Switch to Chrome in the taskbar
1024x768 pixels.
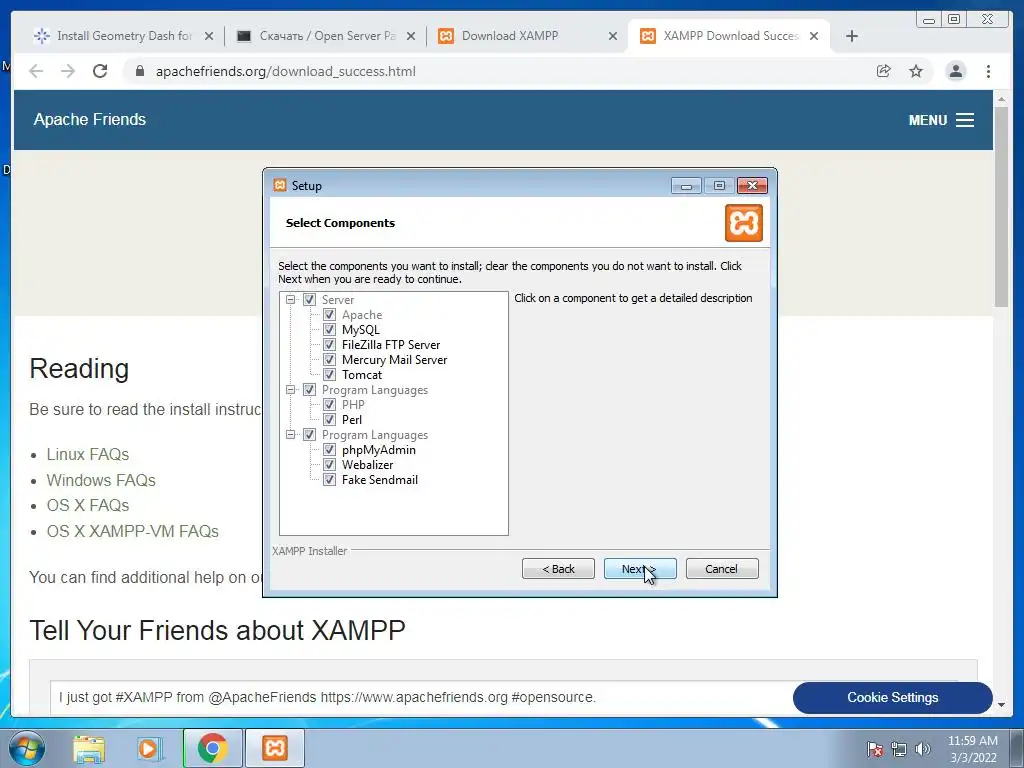pos(213,748)
